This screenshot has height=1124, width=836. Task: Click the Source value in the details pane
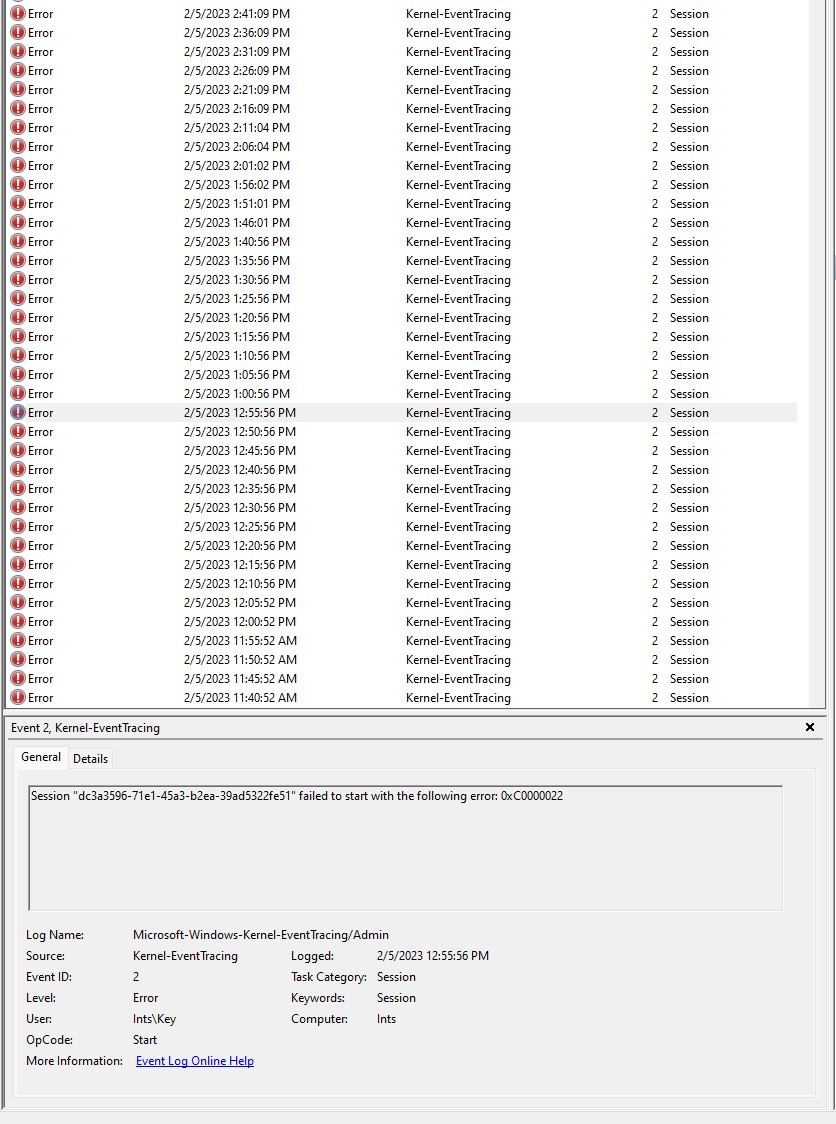point(185,956)
